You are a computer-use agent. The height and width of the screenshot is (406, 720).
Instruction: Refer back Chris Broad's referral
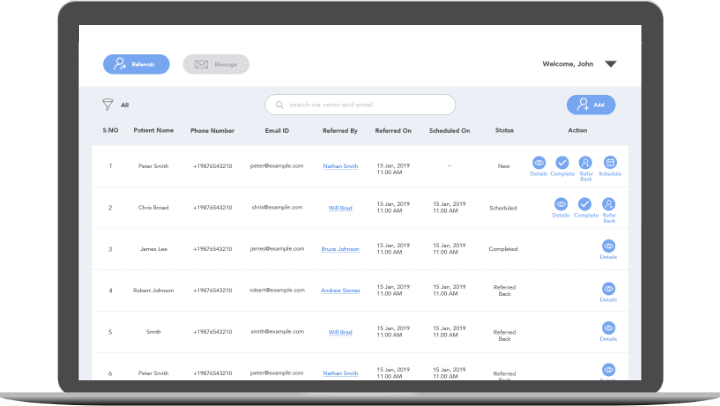pyautogui.click(x=609, y=204)
